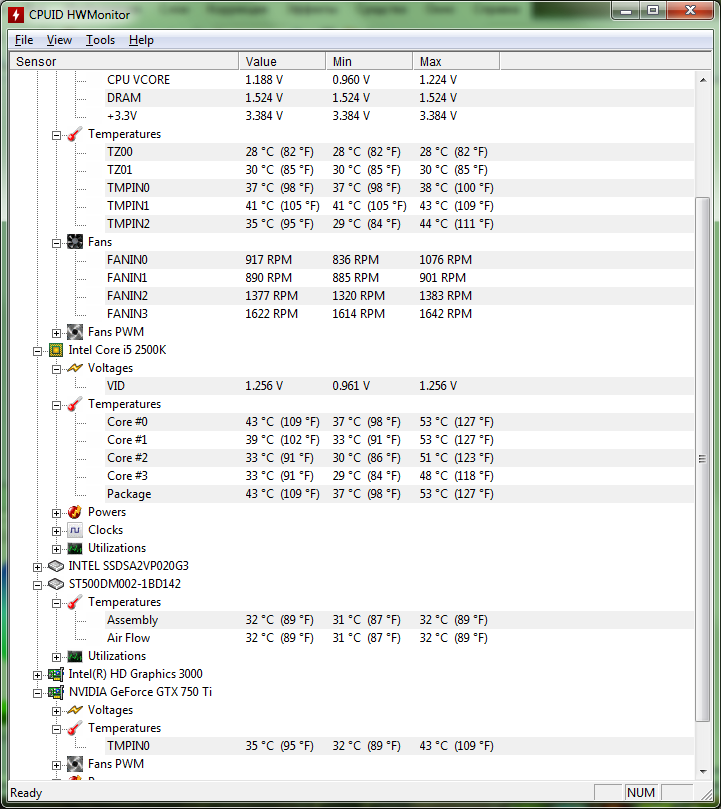Click the GTX 750 Ti Temperatures thermometer icon
721x809 pixels.
(x=75, y=728)
